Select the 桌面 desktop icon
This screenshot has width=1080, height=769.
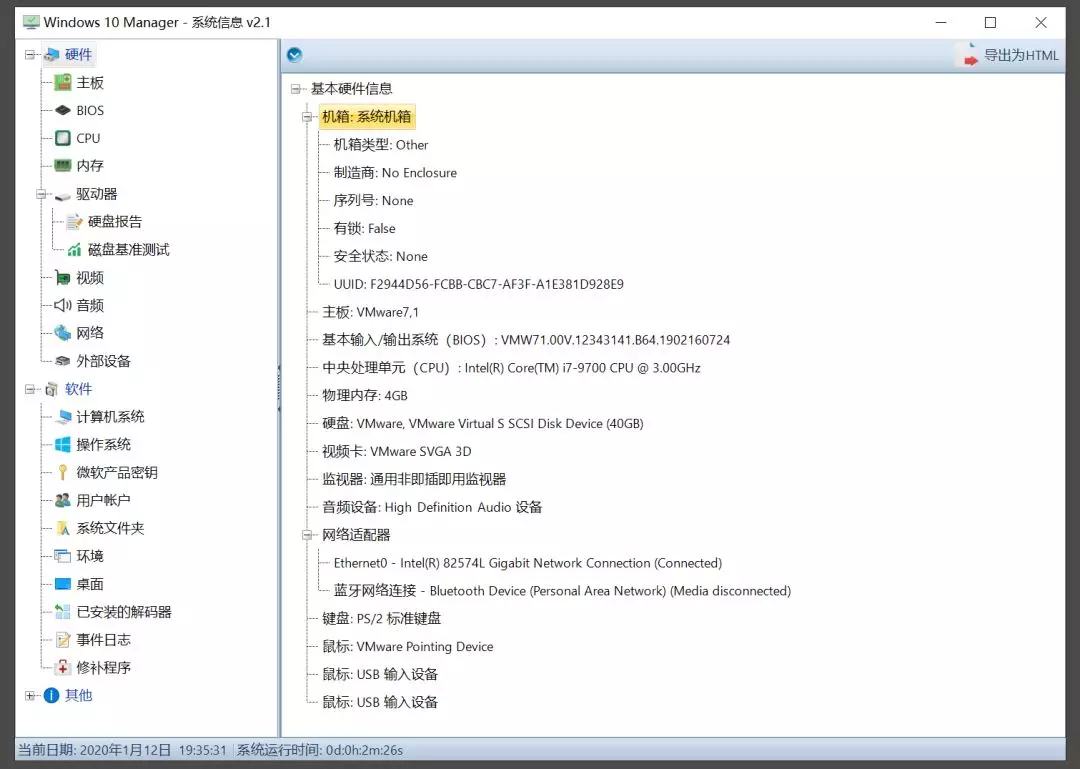point(63,584)
